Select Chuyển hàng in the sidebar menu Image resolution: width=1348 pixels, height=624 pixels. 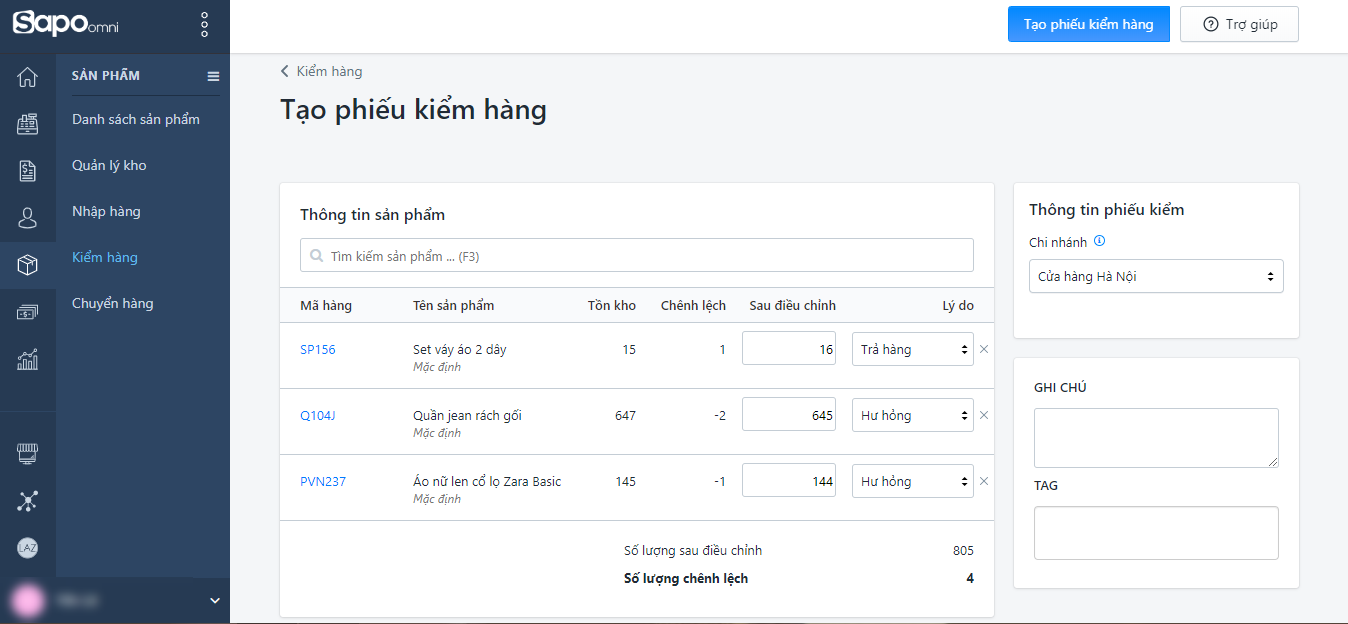pos(113,304)
